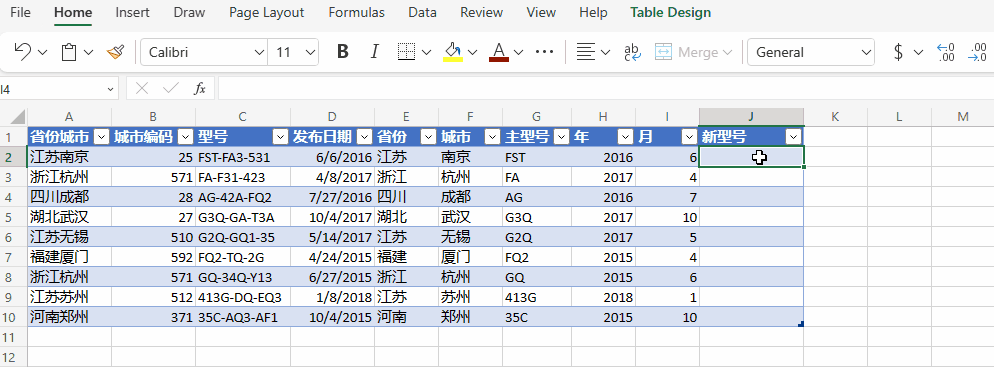Open the 年 column filter arrow

pyautogui.click(x=626, y=137)
